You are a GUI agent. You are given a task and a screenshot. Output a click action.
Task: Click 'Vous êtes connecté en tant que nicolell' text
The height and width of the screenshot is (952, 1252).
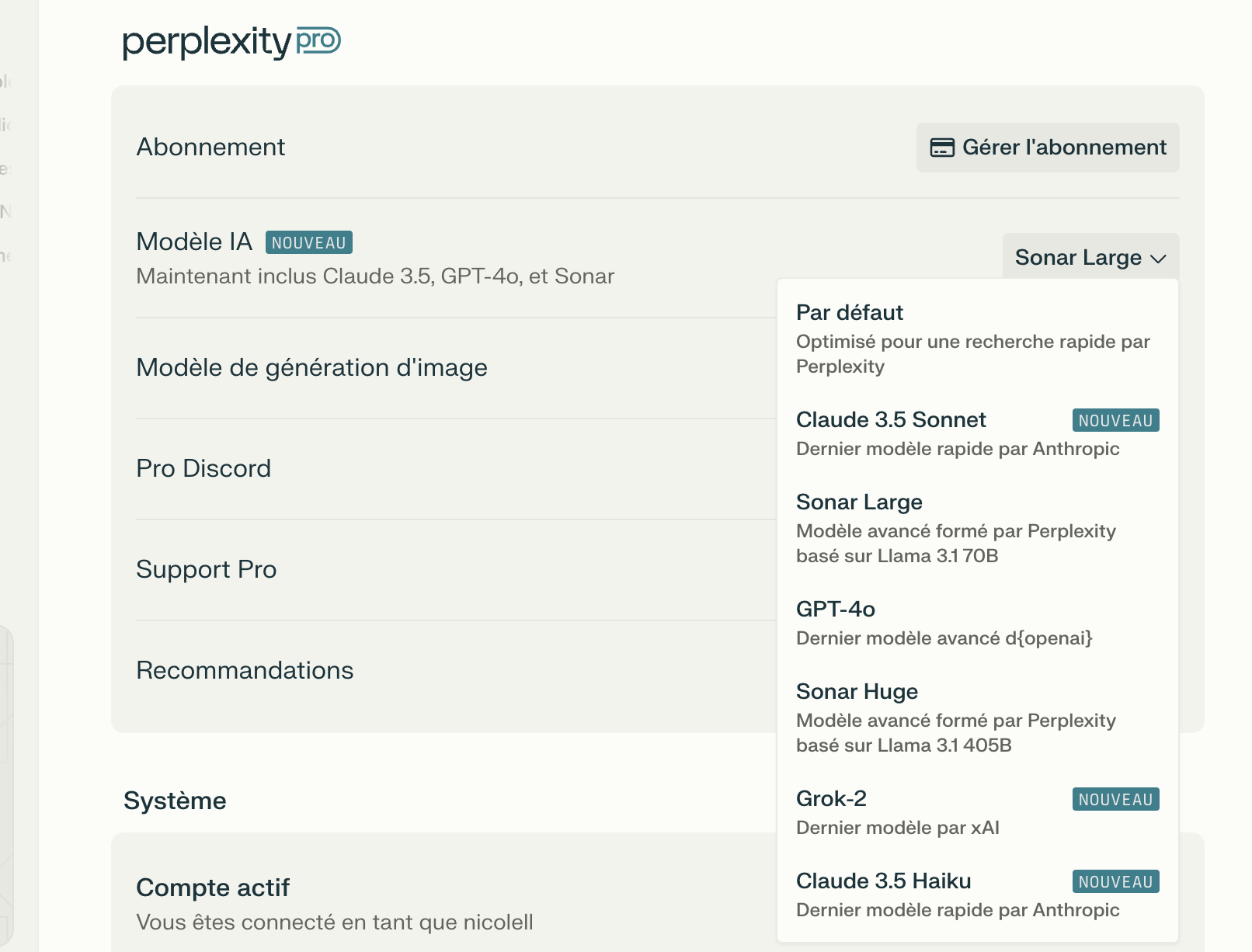point(335,922)
